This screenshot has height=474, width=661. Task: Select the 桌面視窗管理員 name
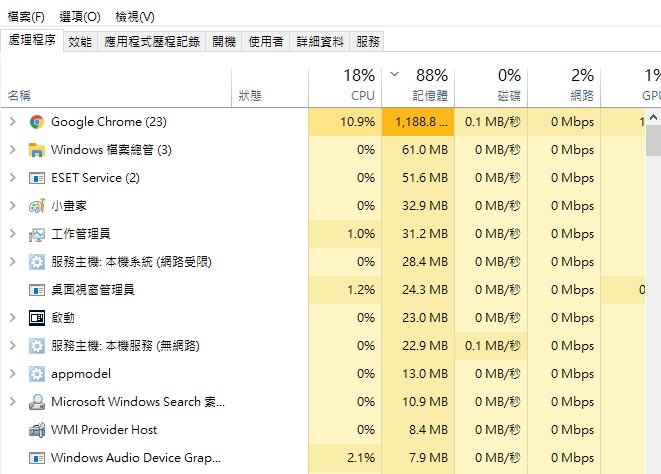[93, 290]
